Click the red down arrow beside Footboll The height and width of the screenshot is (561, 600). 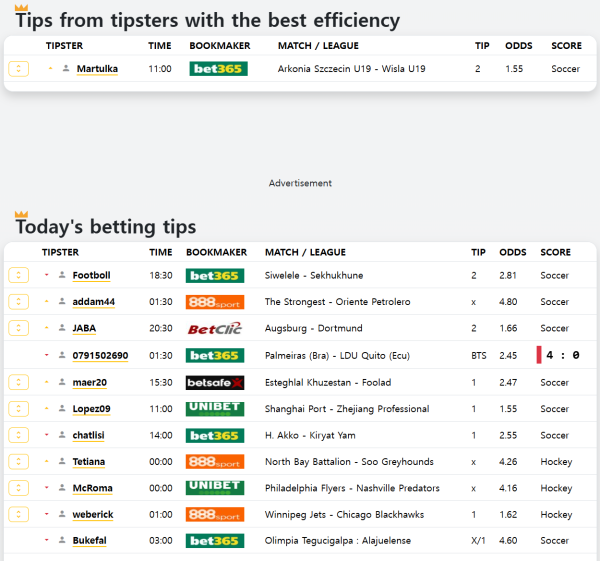47,275
